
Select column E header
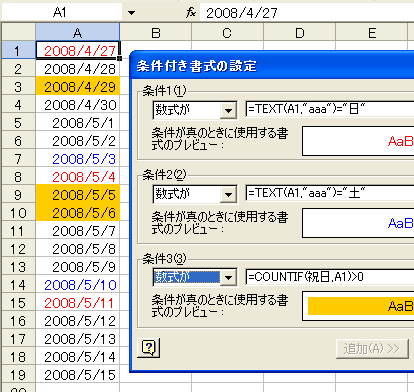[371, 33]
